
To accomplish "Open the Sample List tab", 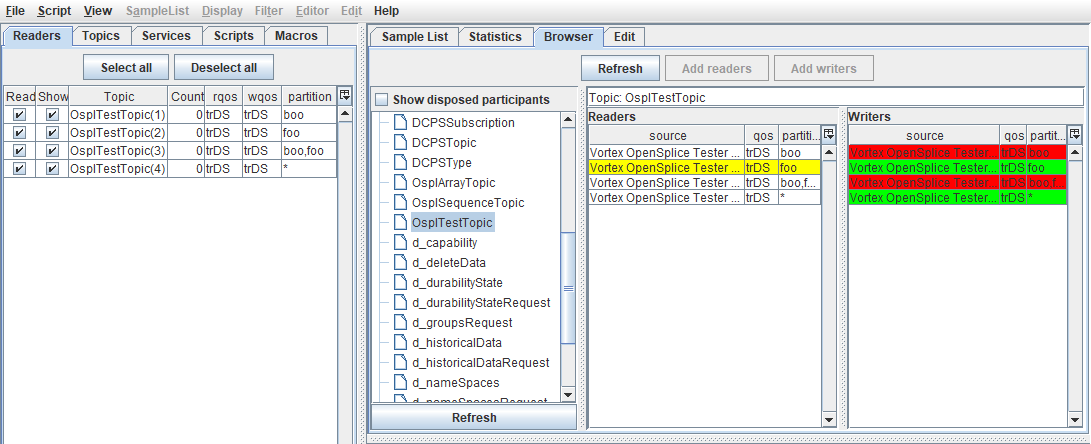I will tap(414, 37).
